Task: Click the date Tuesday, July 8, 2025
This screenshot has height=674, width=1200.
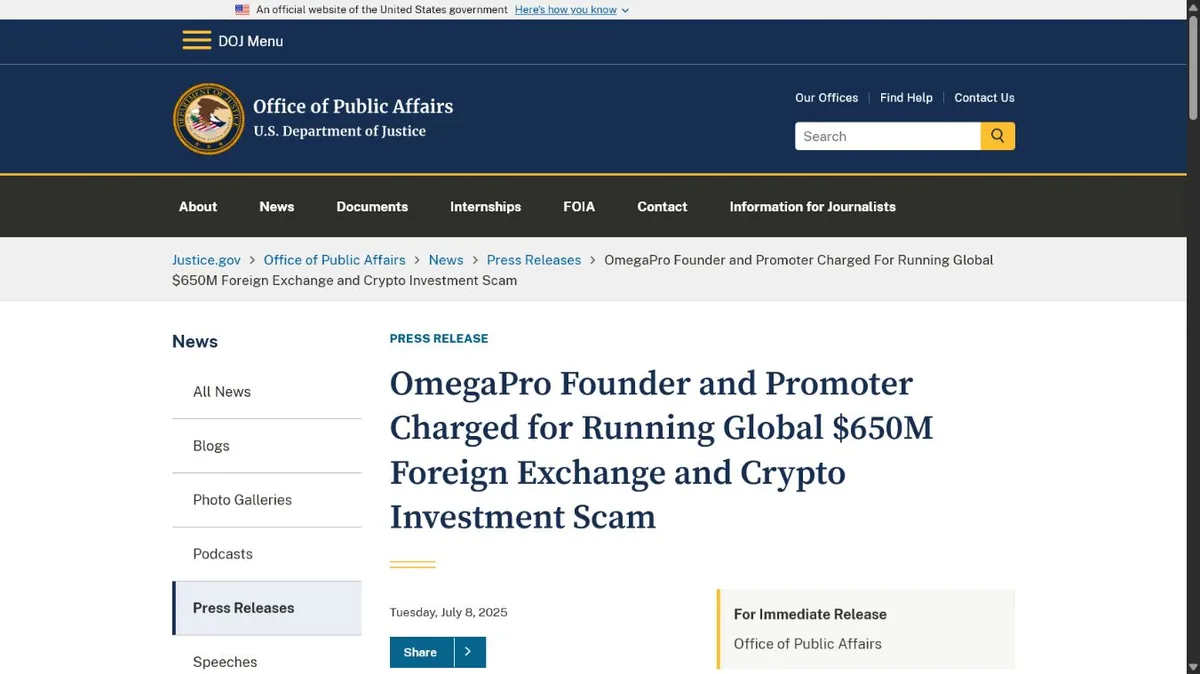Action: point(449,612)
